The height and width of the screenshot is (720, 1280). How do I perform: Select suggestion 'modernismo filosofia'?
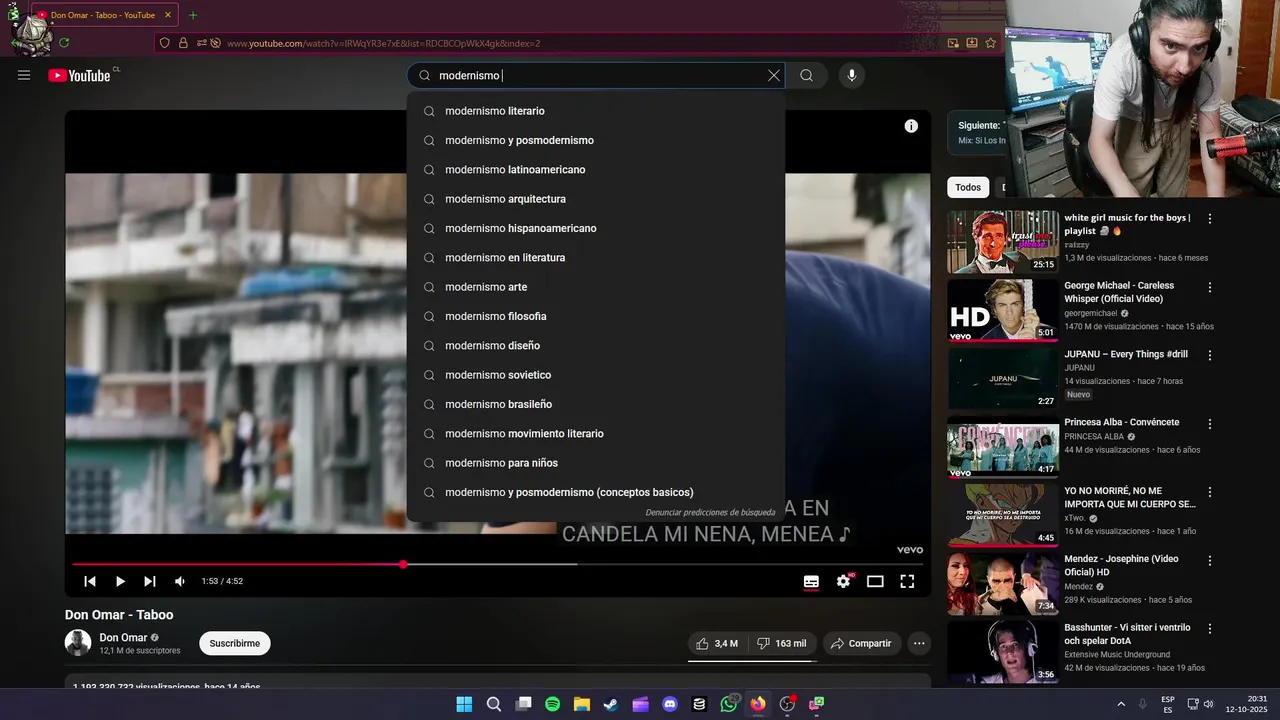pyautogui.click(x=595, y=316)
